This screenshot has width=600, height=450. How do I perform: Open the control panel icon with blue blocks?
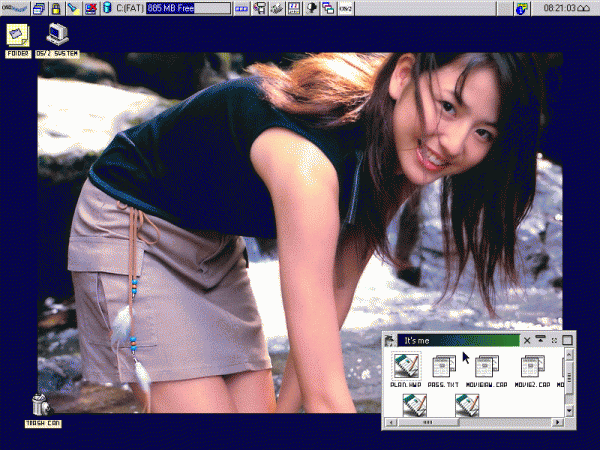294,8
